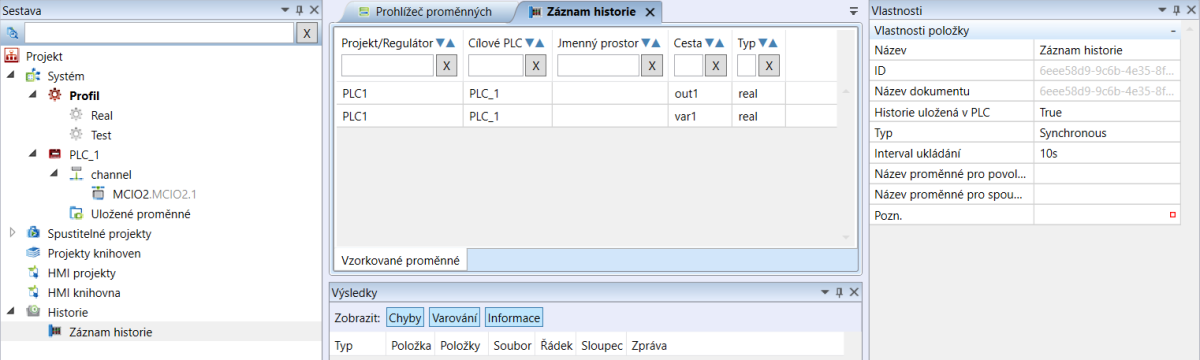The height and width of the screenshot is (360, 1200).
Task: Select the Uložené proměnné icon
Action: tap(75, 213)
